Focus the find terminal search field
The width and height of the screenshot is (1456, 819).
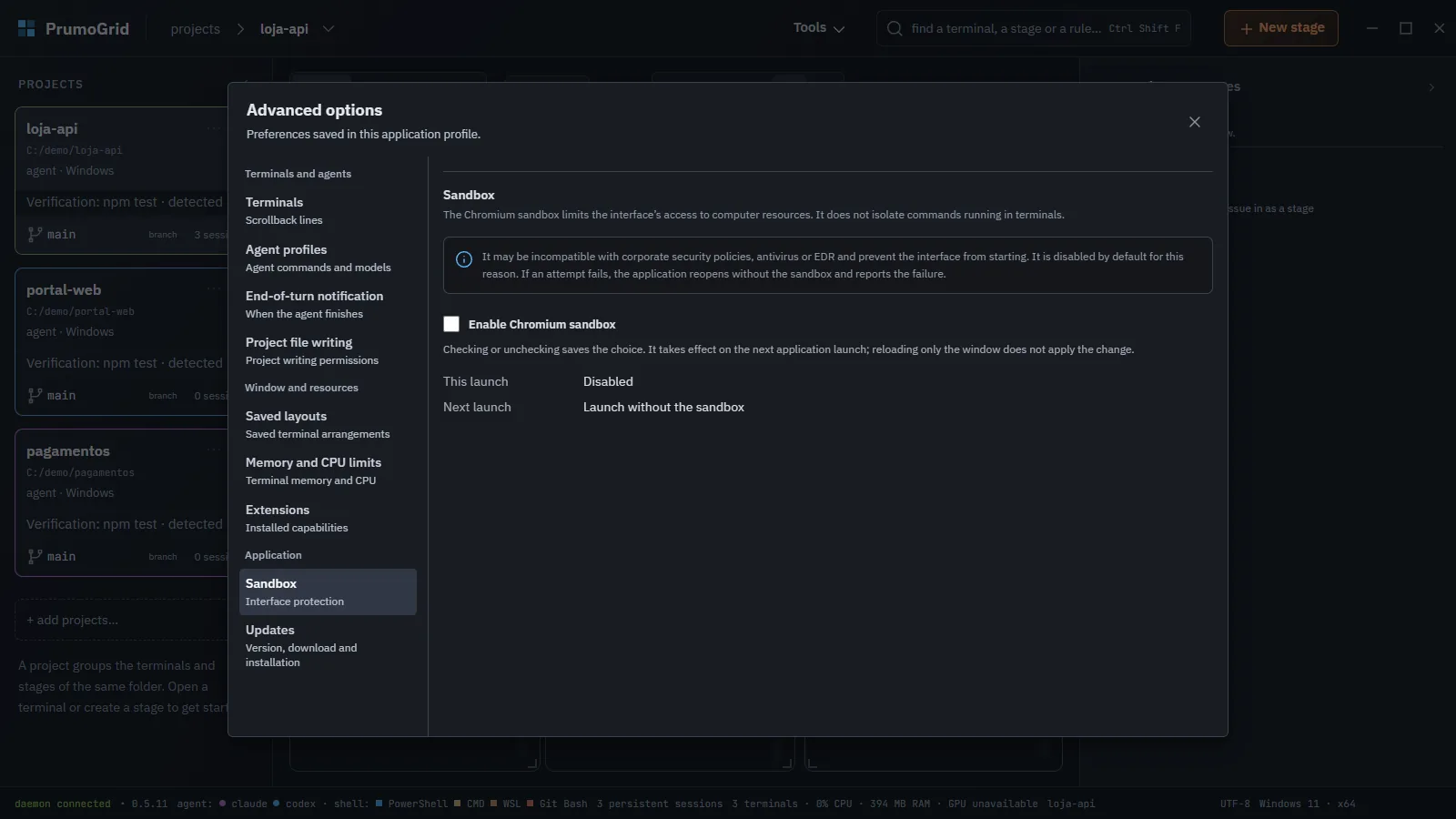click(1034, 28)
